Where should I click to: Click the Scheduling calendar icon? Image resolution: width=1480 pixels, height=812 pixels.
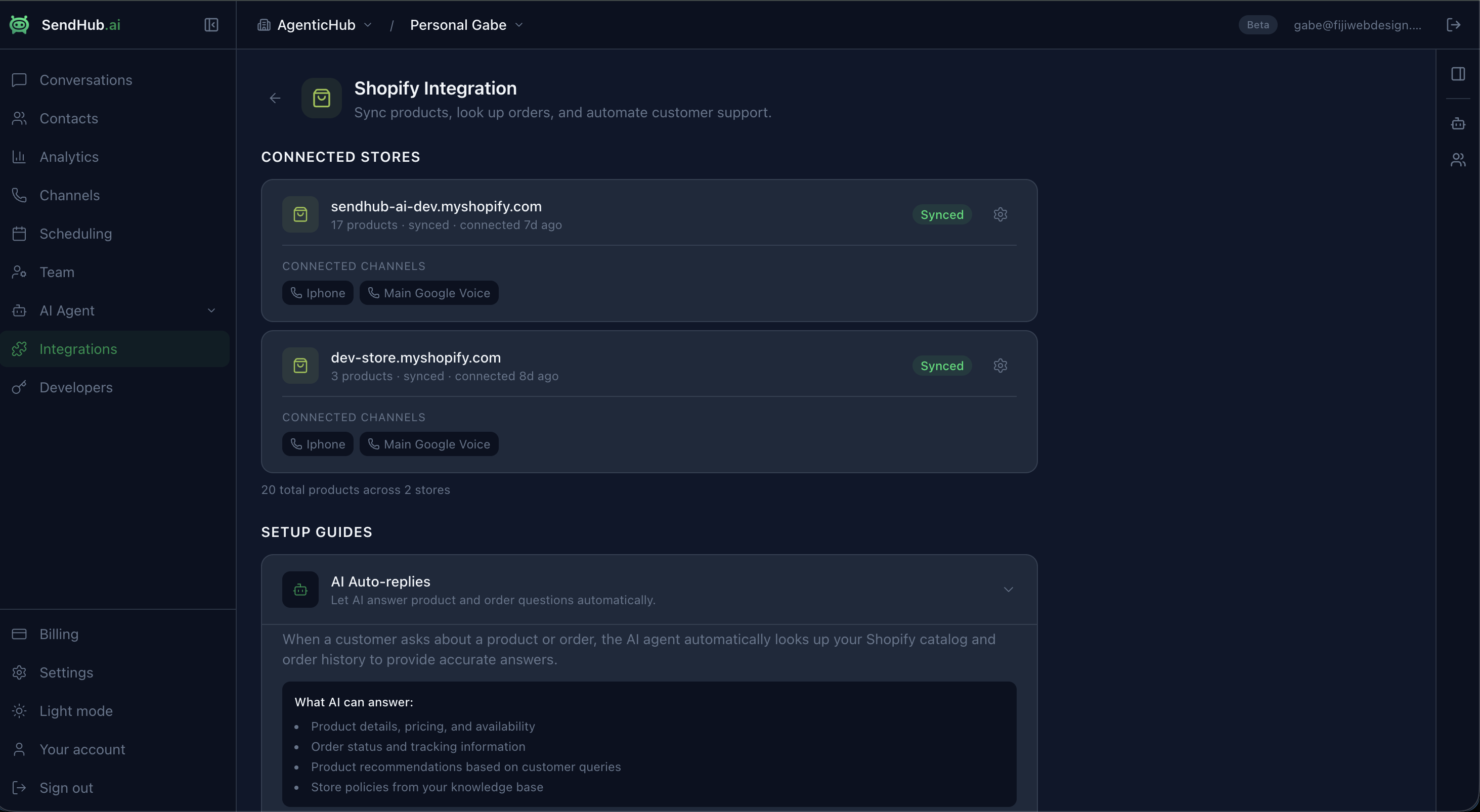tap(19, 234)
